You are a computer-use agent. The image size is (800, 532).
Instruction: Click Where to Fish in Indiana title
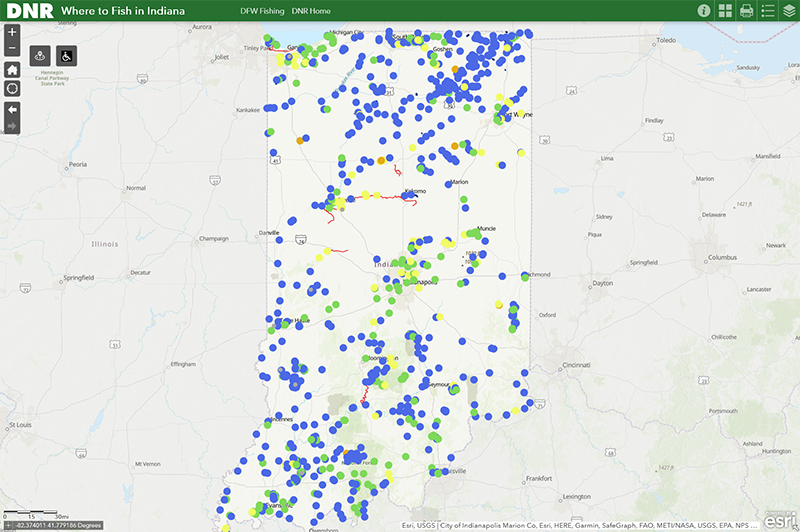pyautogui.click(x=123, y=11)
